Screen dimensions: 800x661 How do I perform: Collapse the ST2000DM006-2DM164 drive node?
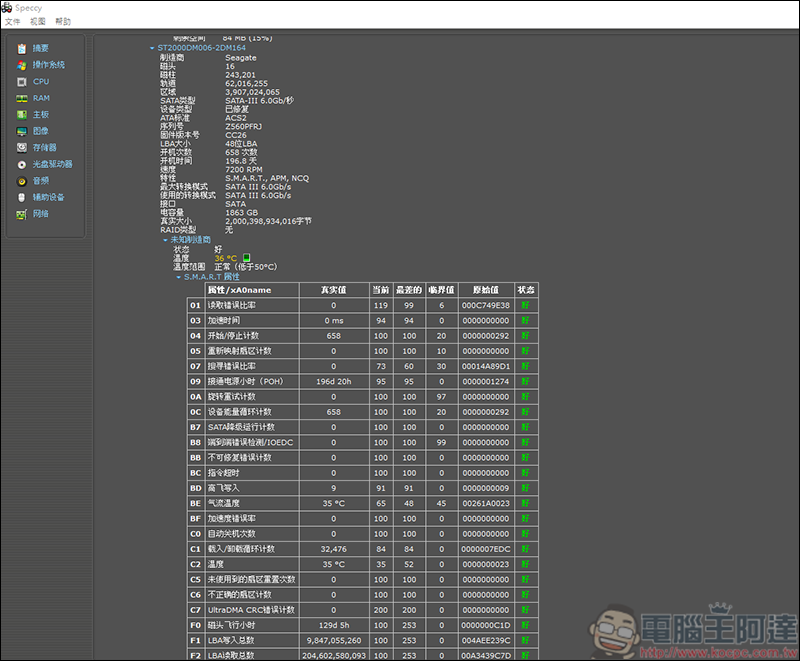click(x=152, y=48)
